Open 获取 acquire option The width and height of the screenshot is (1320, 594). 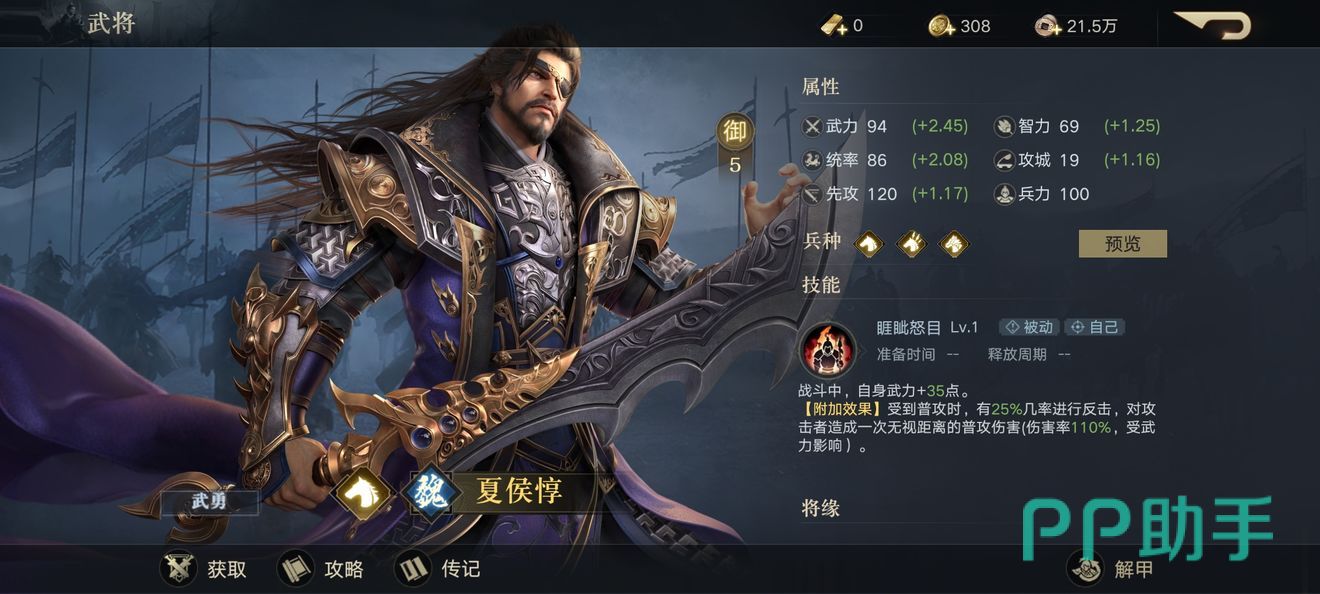pyautogui.click(x=204, y=569)
